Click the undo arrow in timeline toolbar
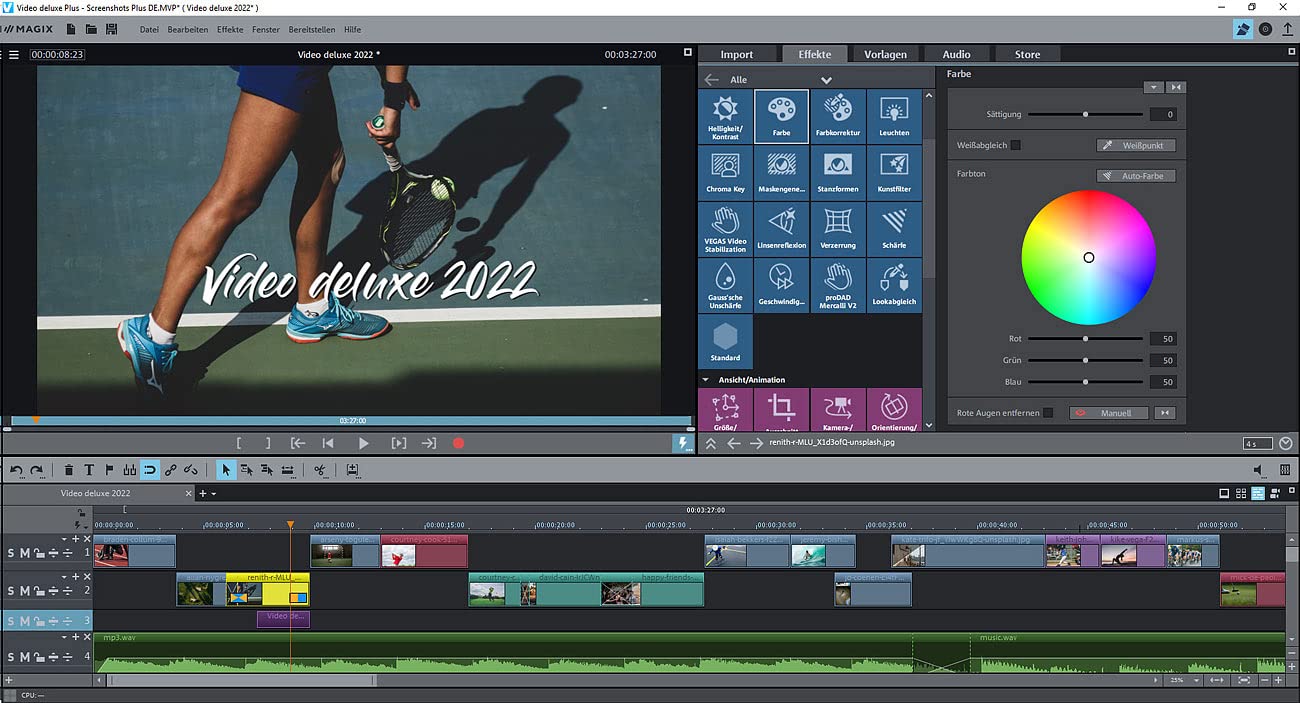Image resolution: width=1300 pixels, height=703 pixels. pyautogui.click(x=17, y=469)
